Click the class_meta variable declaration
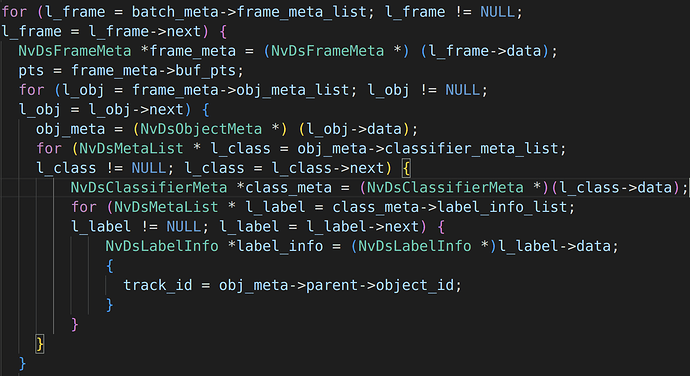The image size is (690, 376). click(x=289, y=188)
